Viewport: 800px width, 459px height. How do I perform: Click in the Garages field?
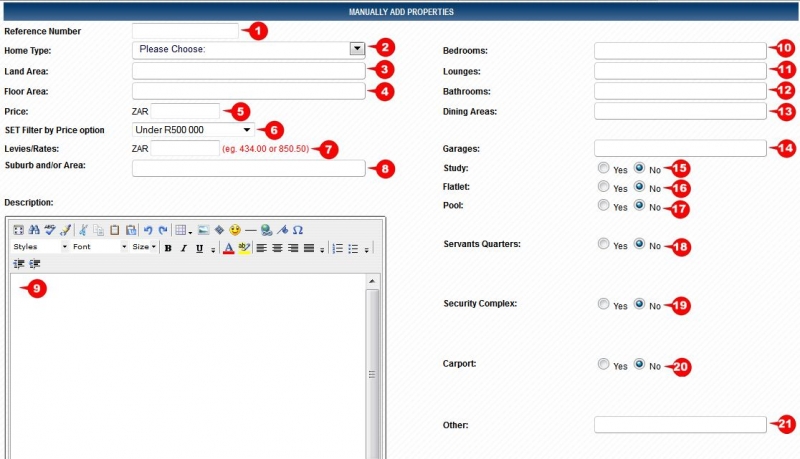pyautogui.click(x=680, y=148)
